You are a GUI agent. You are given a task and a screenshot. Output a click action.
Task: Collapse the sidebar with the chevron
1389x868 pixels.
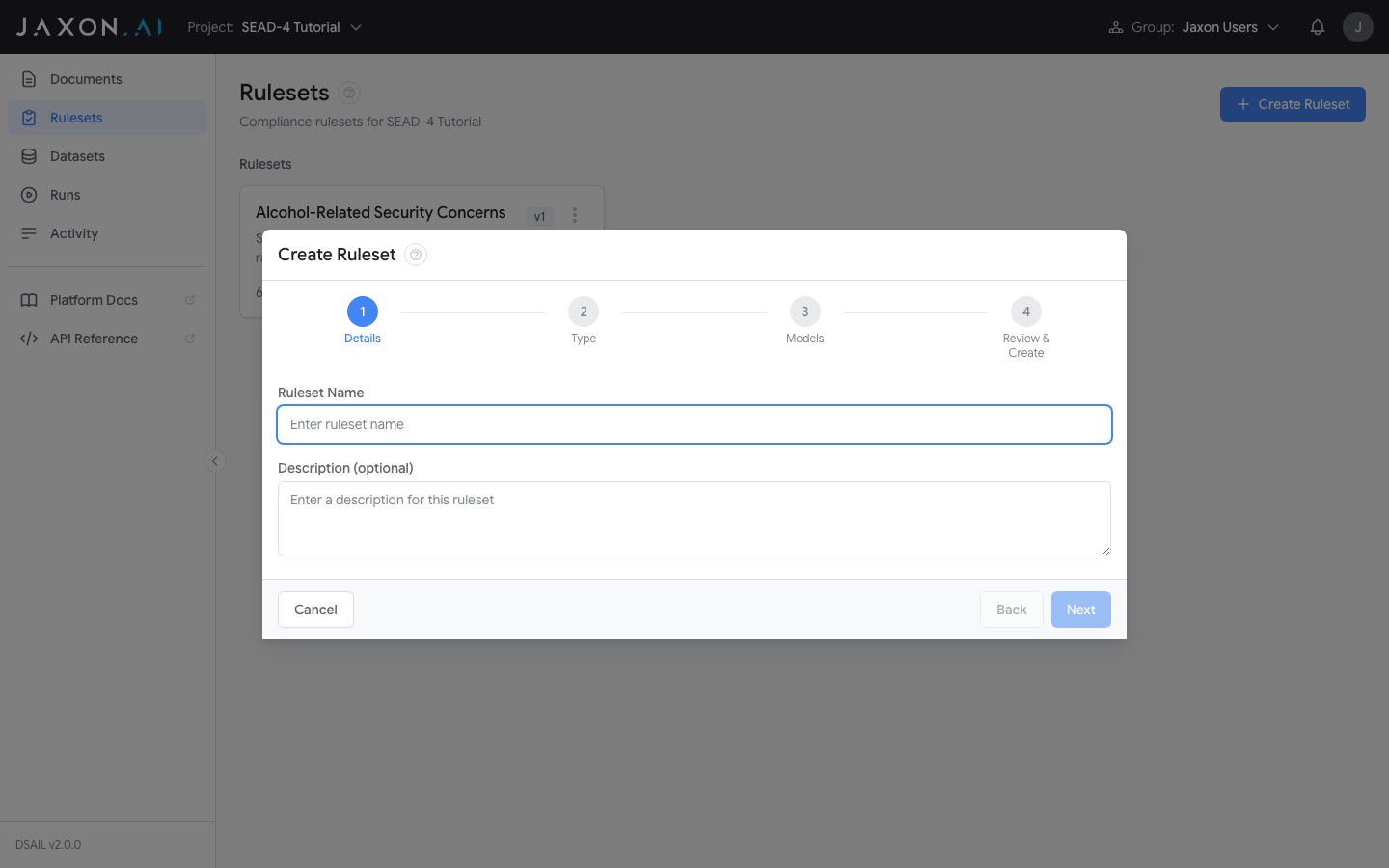pos(214,460)
